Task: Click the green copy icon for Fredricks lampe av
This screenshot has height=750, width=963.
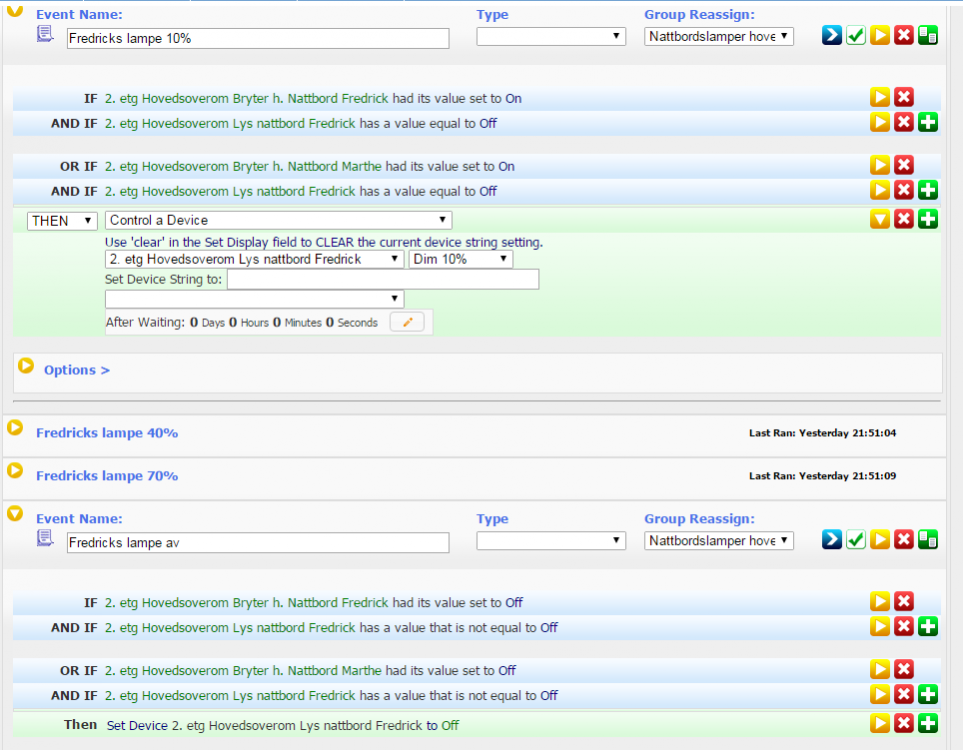Action: 927,540
